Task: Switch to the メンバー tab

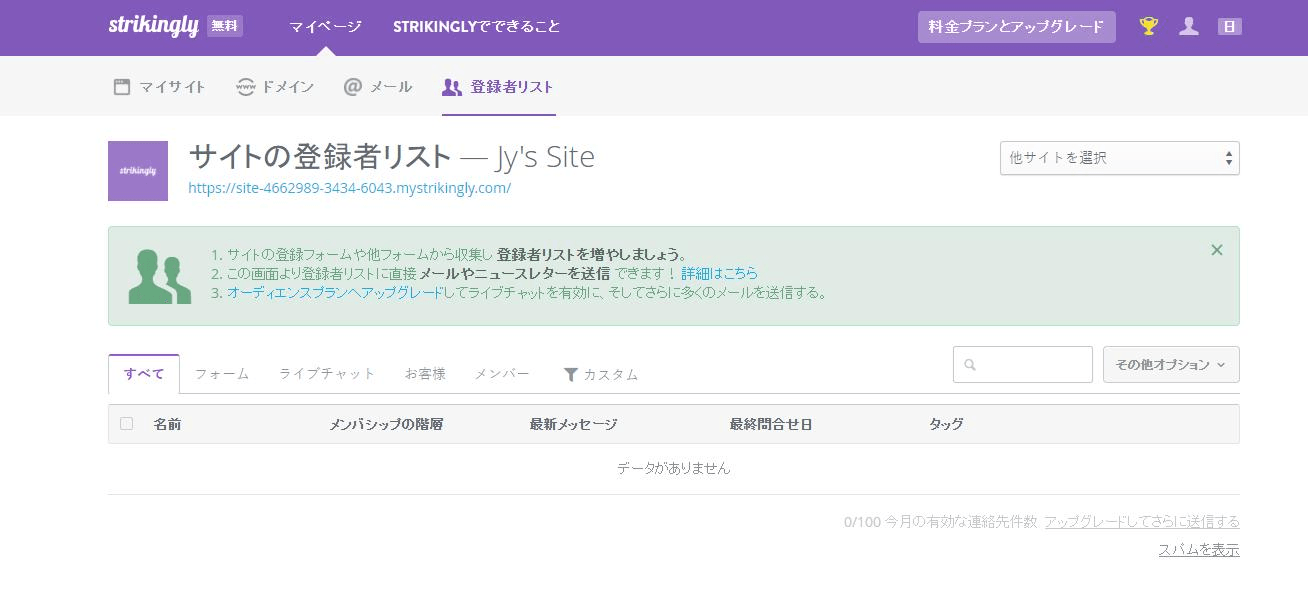Action: coord(501,374)
